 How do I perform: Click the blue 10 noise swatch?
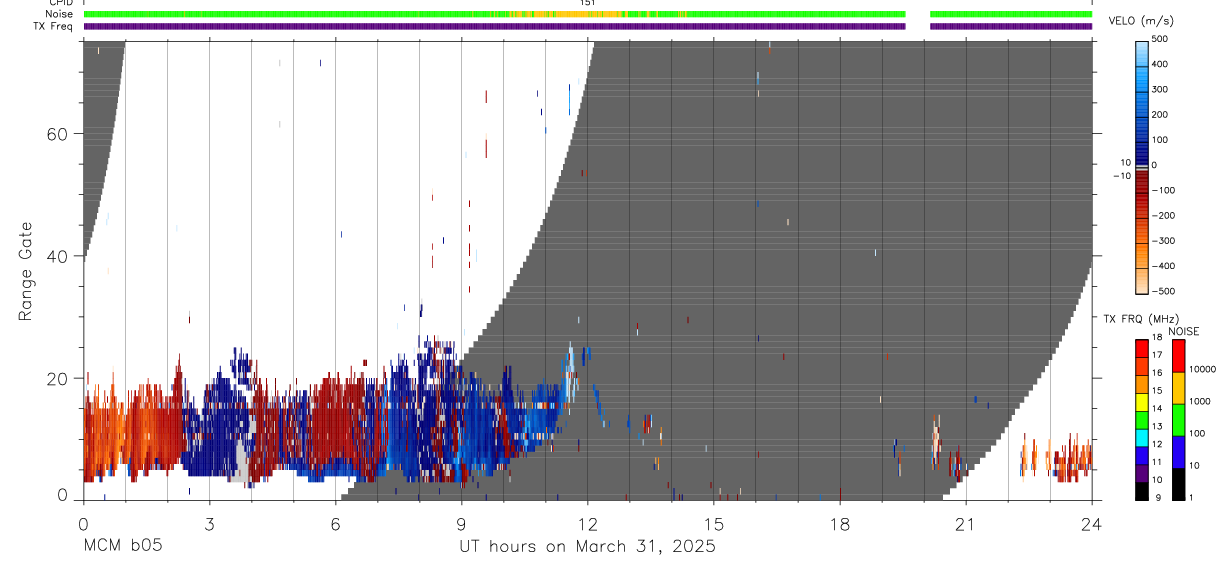tap(1178, 452)
